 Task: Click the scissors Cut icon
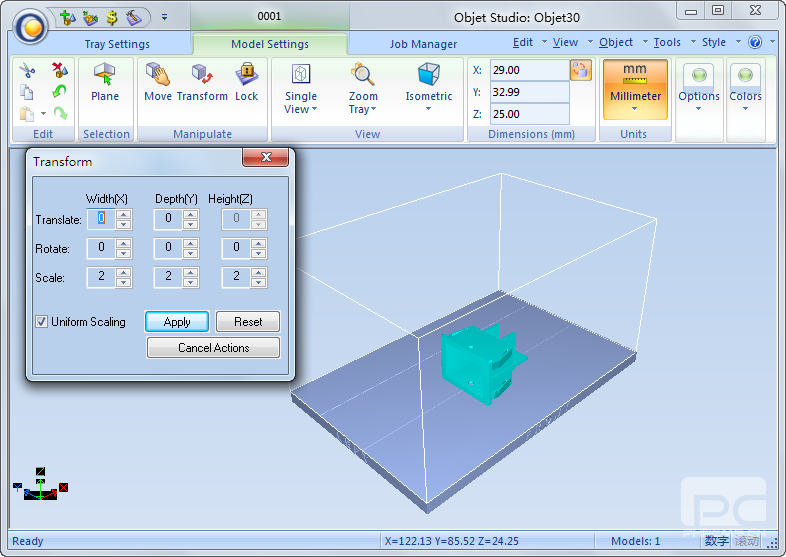[27, 70]
